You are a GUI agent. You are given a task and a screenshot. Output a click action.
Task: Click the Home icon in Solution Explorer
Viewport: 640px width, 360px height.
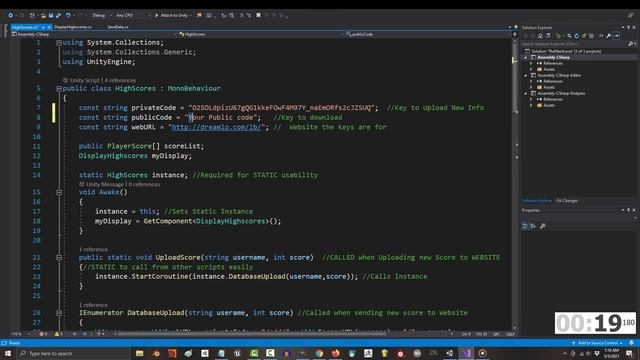540,36
